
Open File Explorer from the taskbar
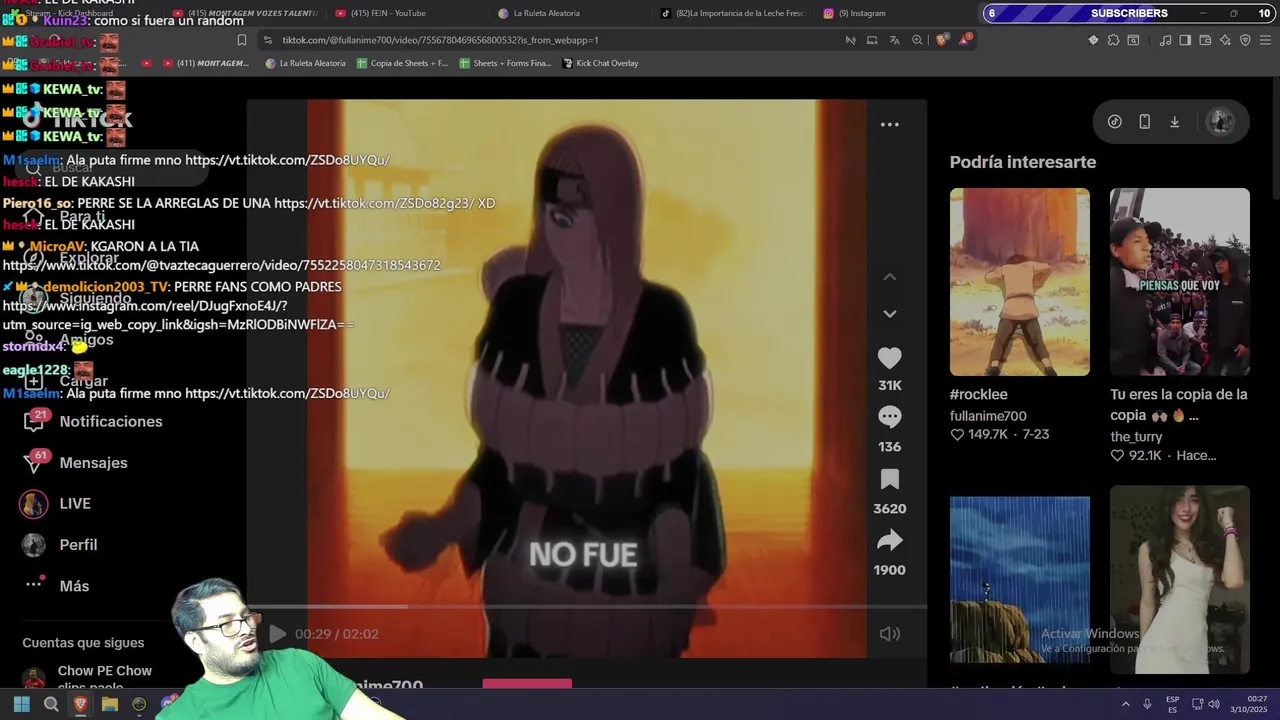pos(110,704)
